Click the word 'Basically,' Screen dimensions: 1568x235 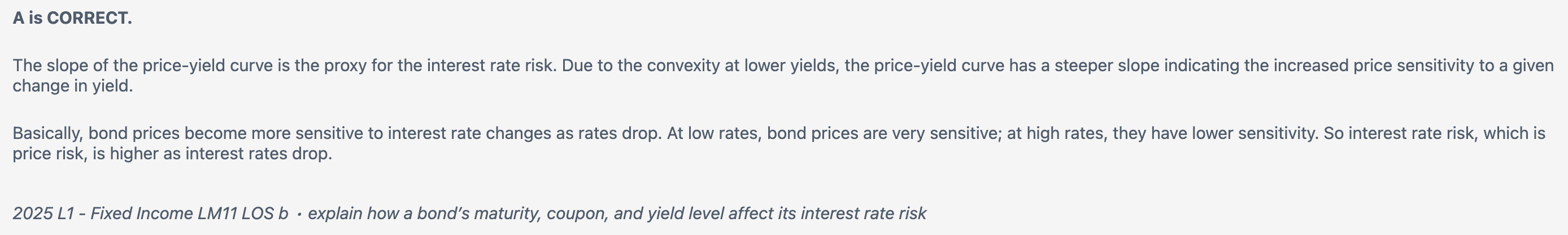[48, 133]
